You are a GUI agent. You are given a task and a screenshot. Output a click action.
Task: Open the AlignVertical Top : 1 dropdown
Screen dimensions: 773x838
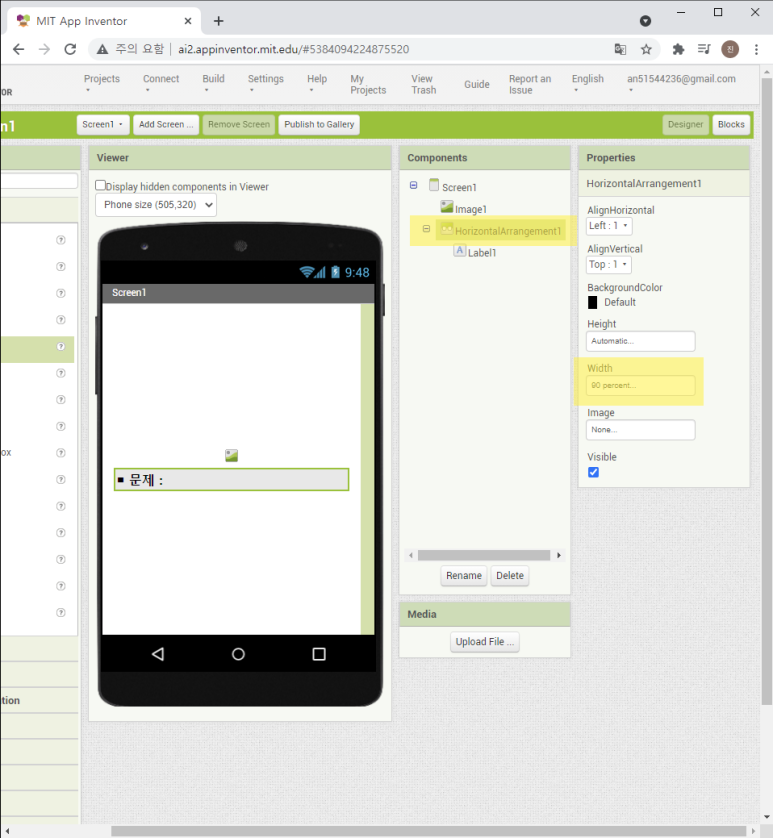tap(609, 265)
